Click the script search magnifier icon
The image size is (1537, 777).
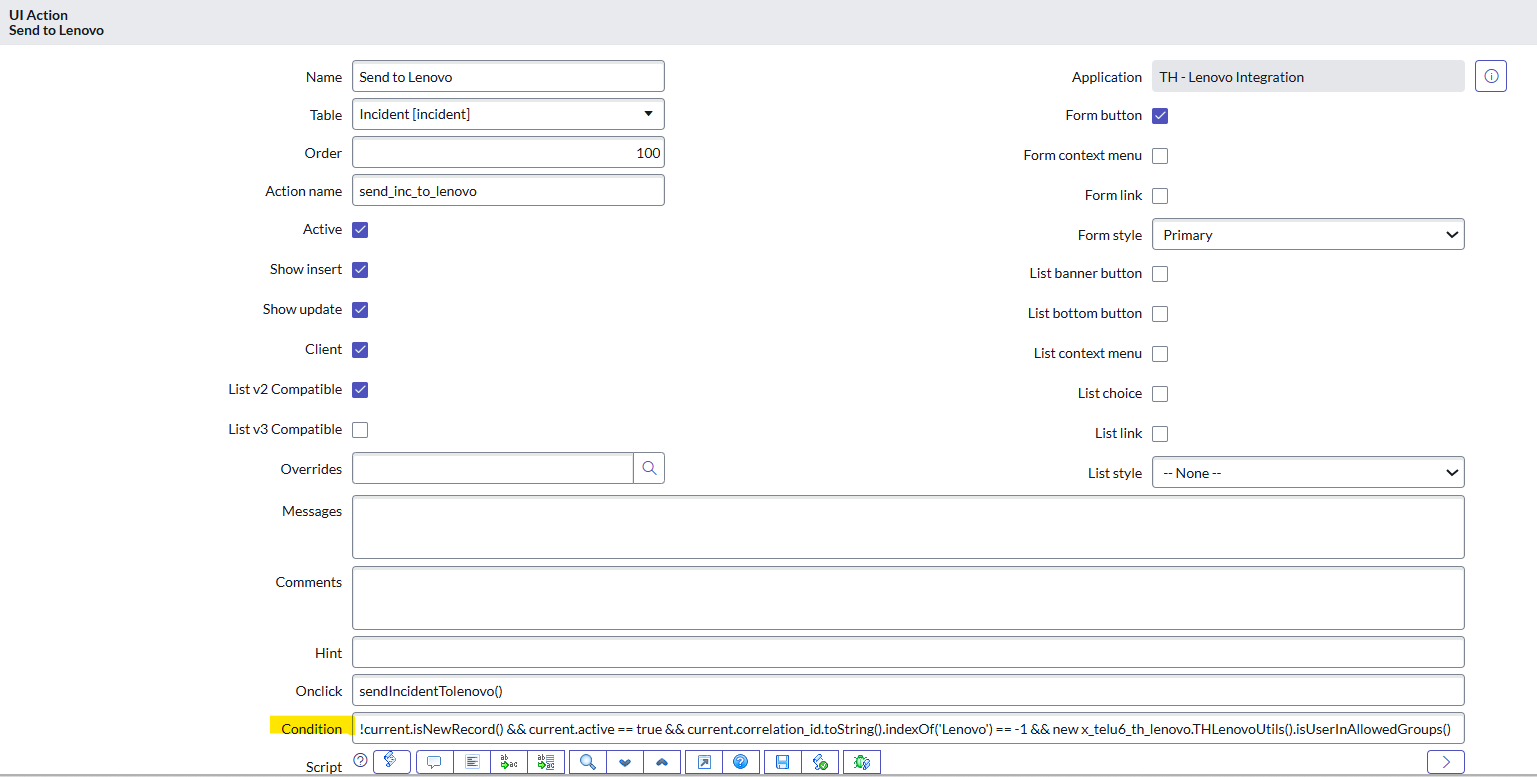point(587,762)
